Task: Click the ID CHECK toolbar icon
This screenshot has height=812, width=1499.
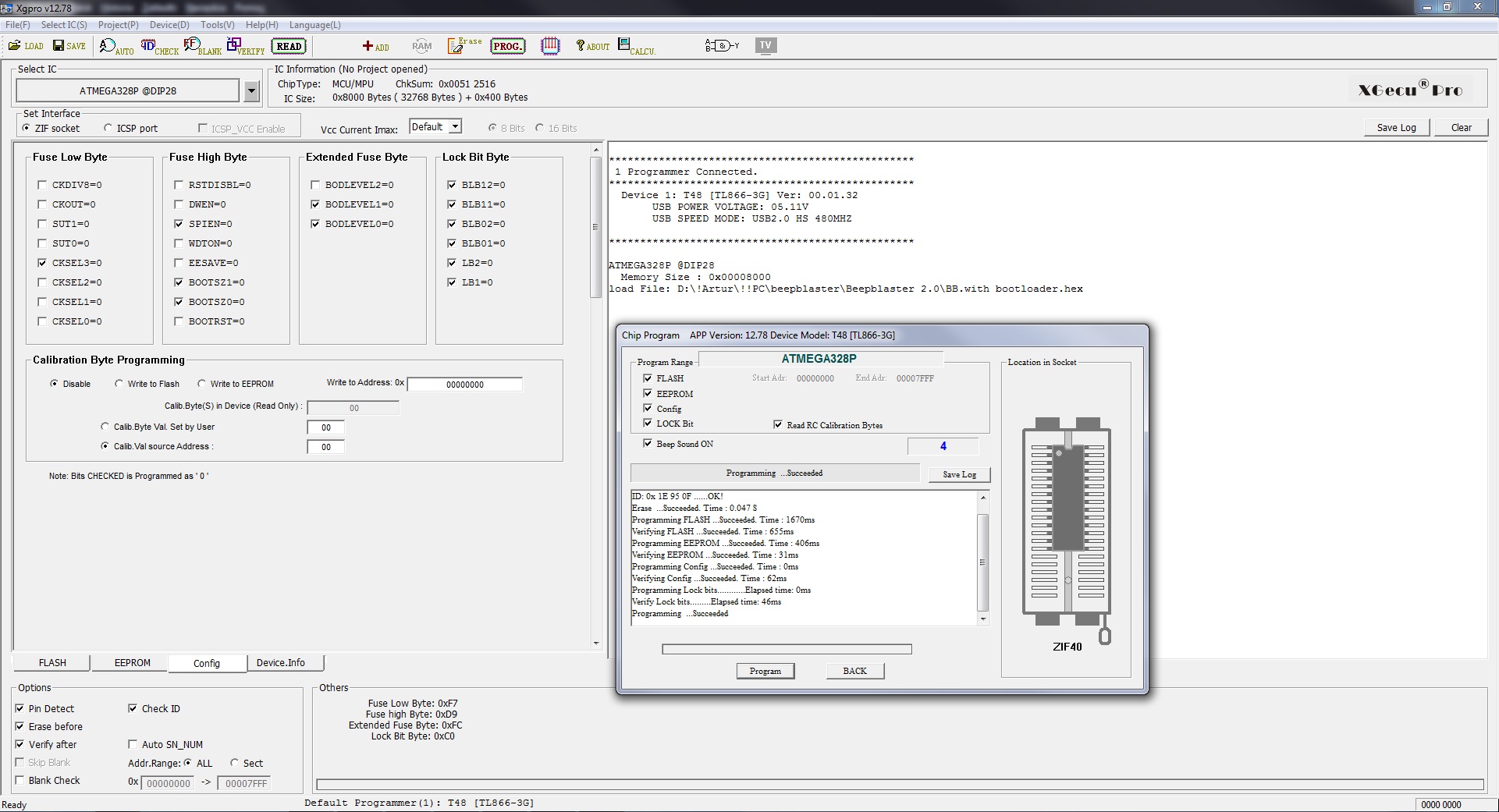Action: (159, 47)
